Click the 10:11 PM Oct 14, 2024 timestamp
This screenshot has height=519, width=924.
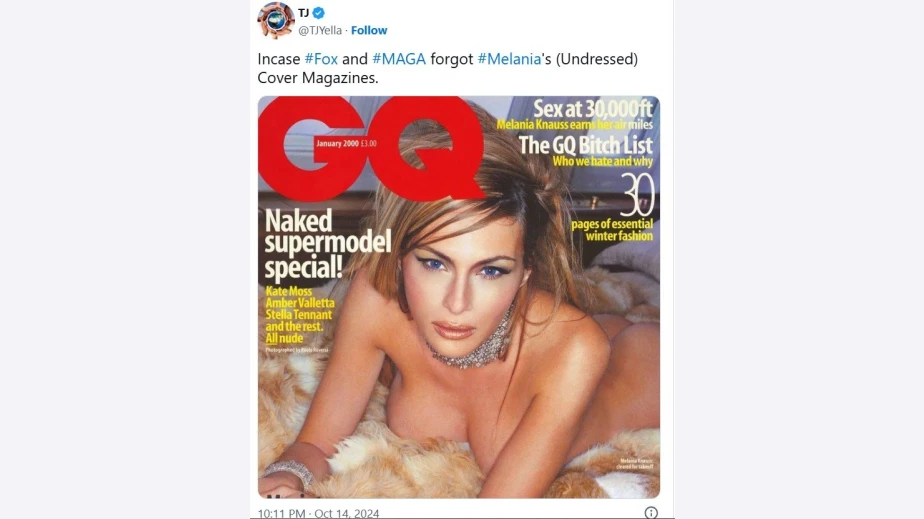click(x=318, y=513)
